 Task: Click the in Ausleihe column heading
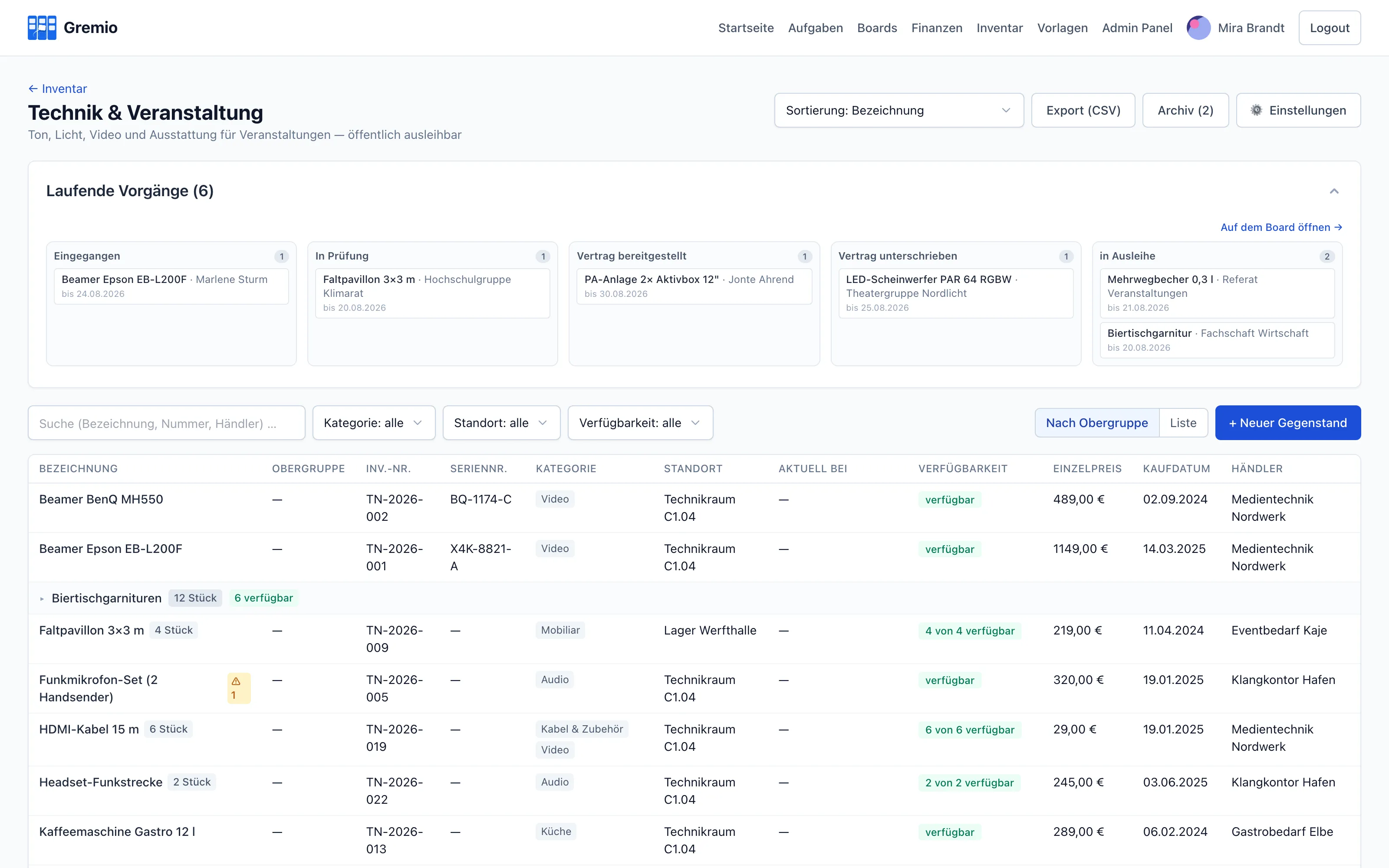(1127, 256)
